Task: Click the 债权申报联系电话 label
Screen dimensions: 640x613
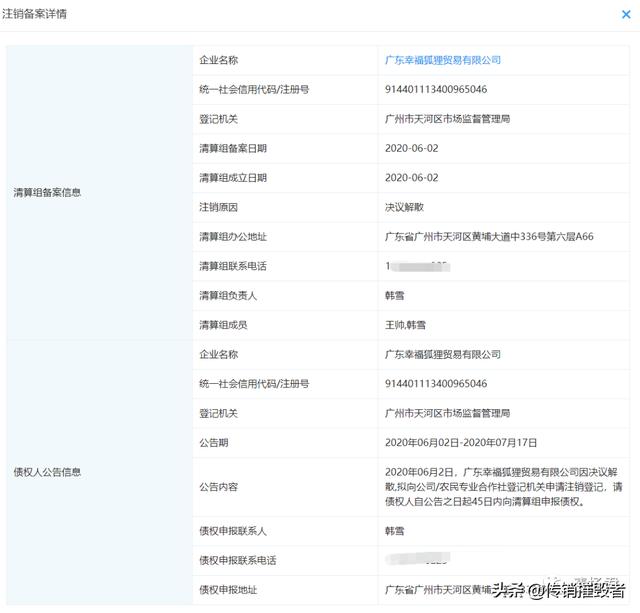Action: point(238,560)
